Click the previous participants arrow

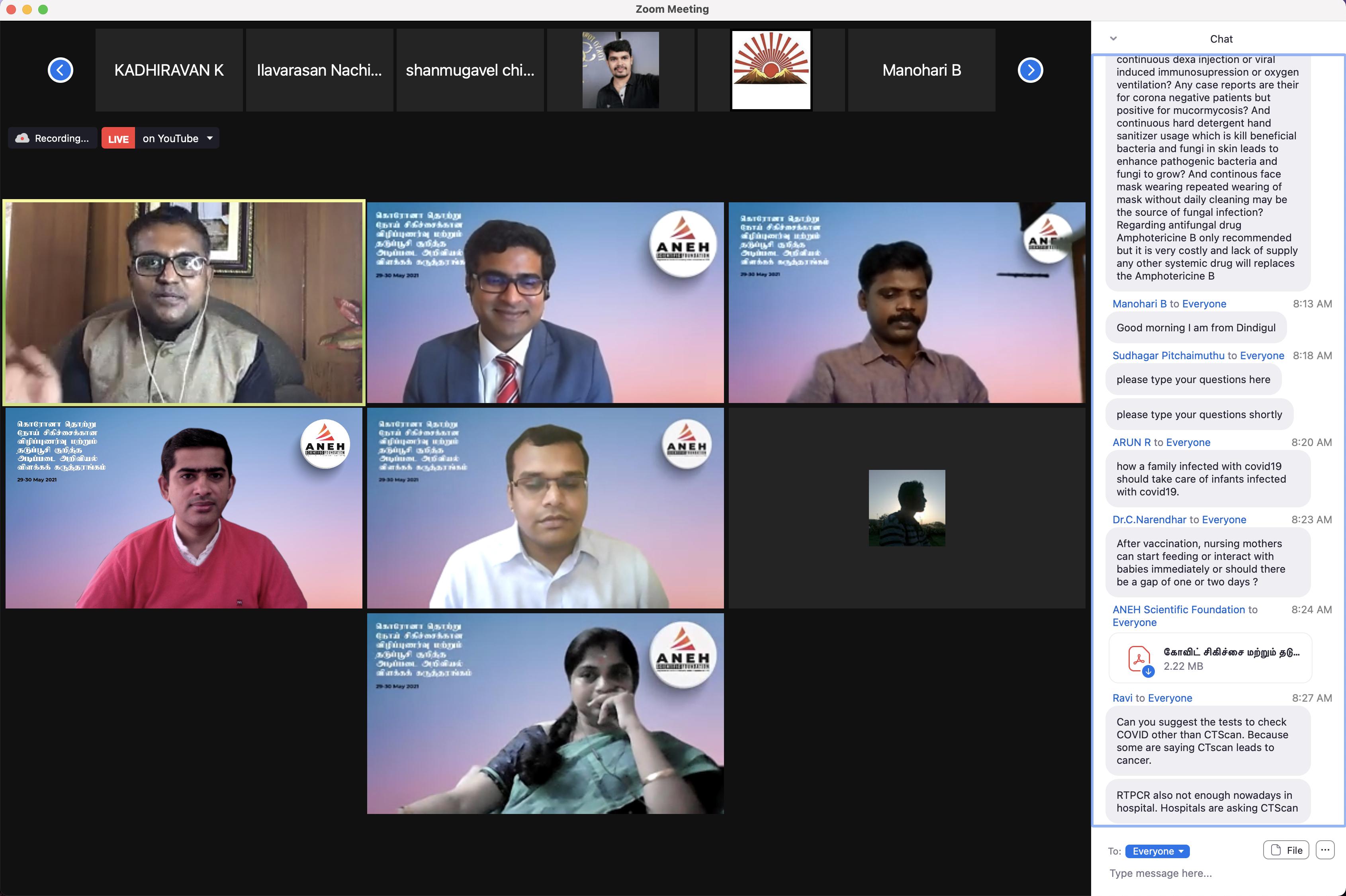point(61,70)
